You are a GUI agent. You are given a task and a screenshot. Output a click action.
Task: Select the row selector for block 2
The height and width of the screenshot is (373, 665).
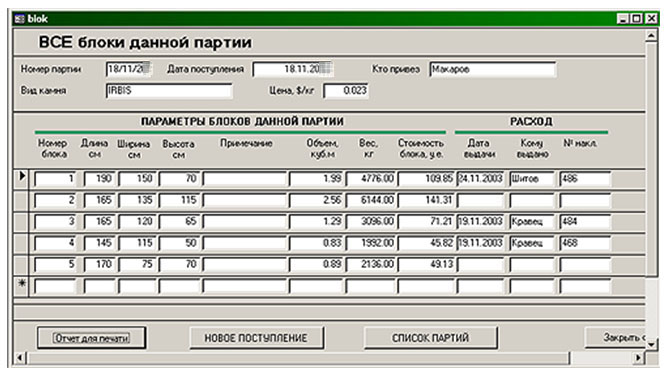point(21,200)
